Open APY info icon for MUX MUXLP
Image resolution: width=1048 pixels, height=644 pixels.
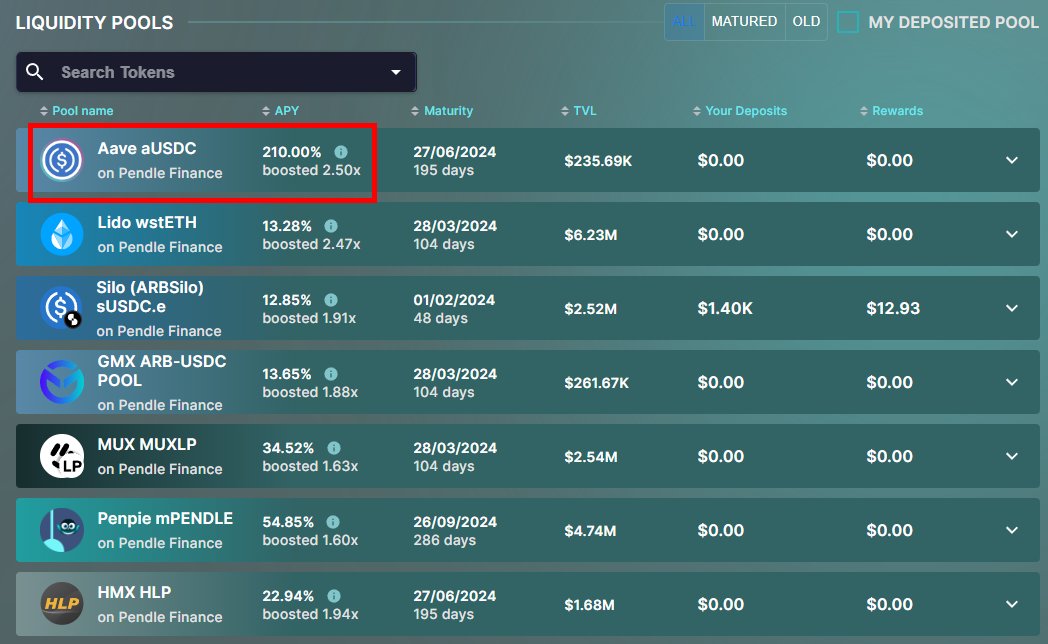[x=334, y=448]
